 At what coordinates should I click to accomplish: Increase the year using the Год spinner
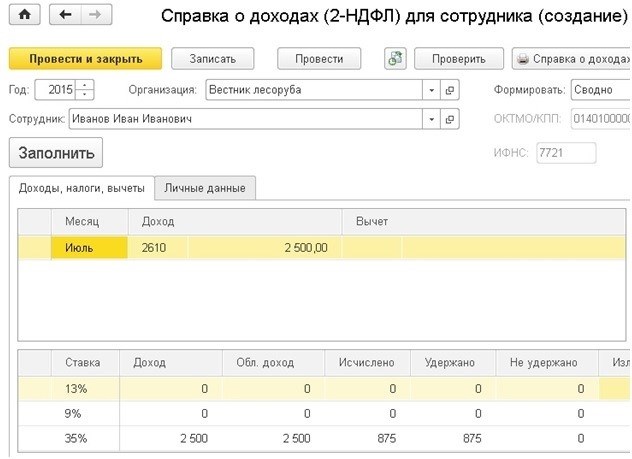click(x=86, y=85)
